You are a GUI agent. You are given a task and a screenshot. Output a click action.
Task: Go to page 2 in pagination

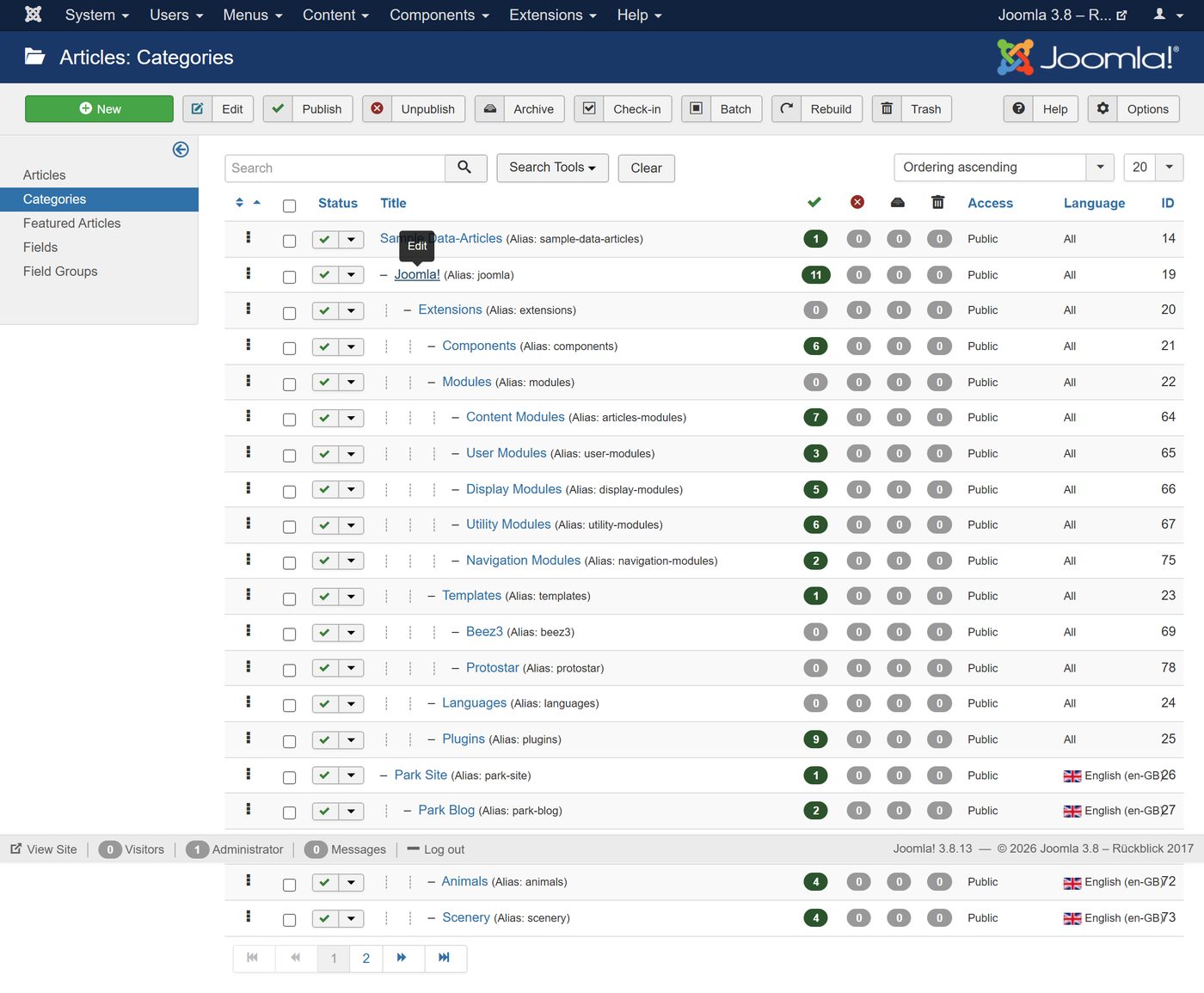coord(366,959)
